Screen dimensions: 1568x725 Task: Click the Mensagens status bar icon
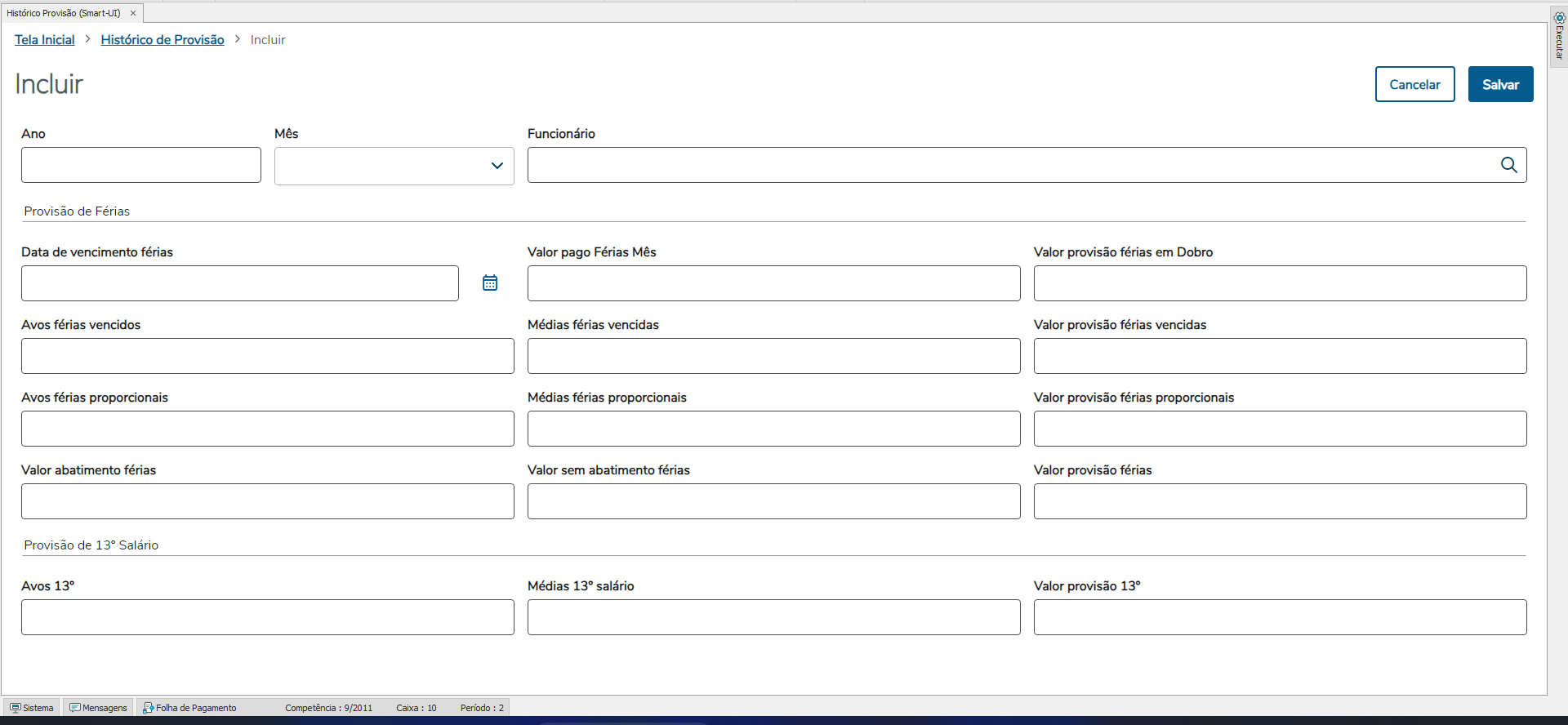pyautogui.click(x=75, y=708)
